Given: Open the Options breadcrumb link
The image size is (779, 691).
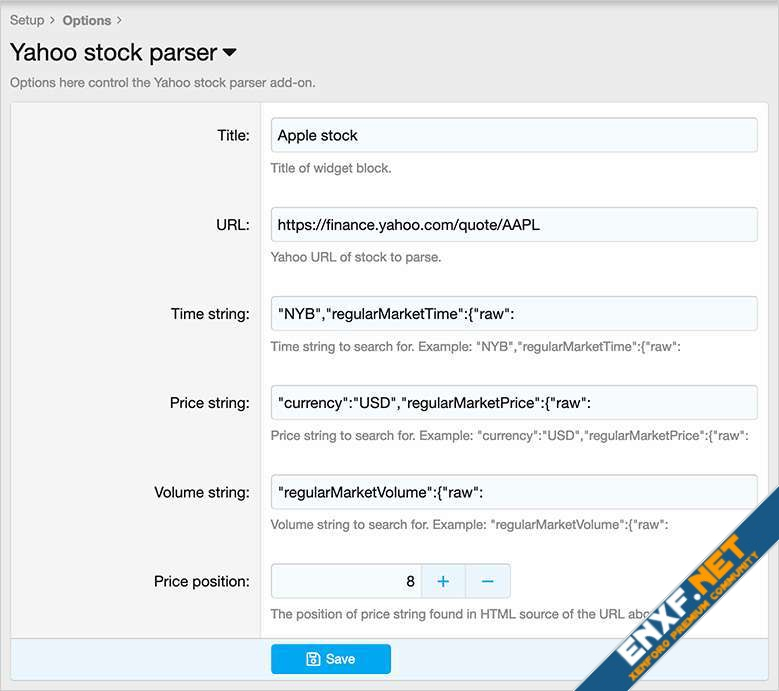Looking at the screenshot, I should click(86, 20).
